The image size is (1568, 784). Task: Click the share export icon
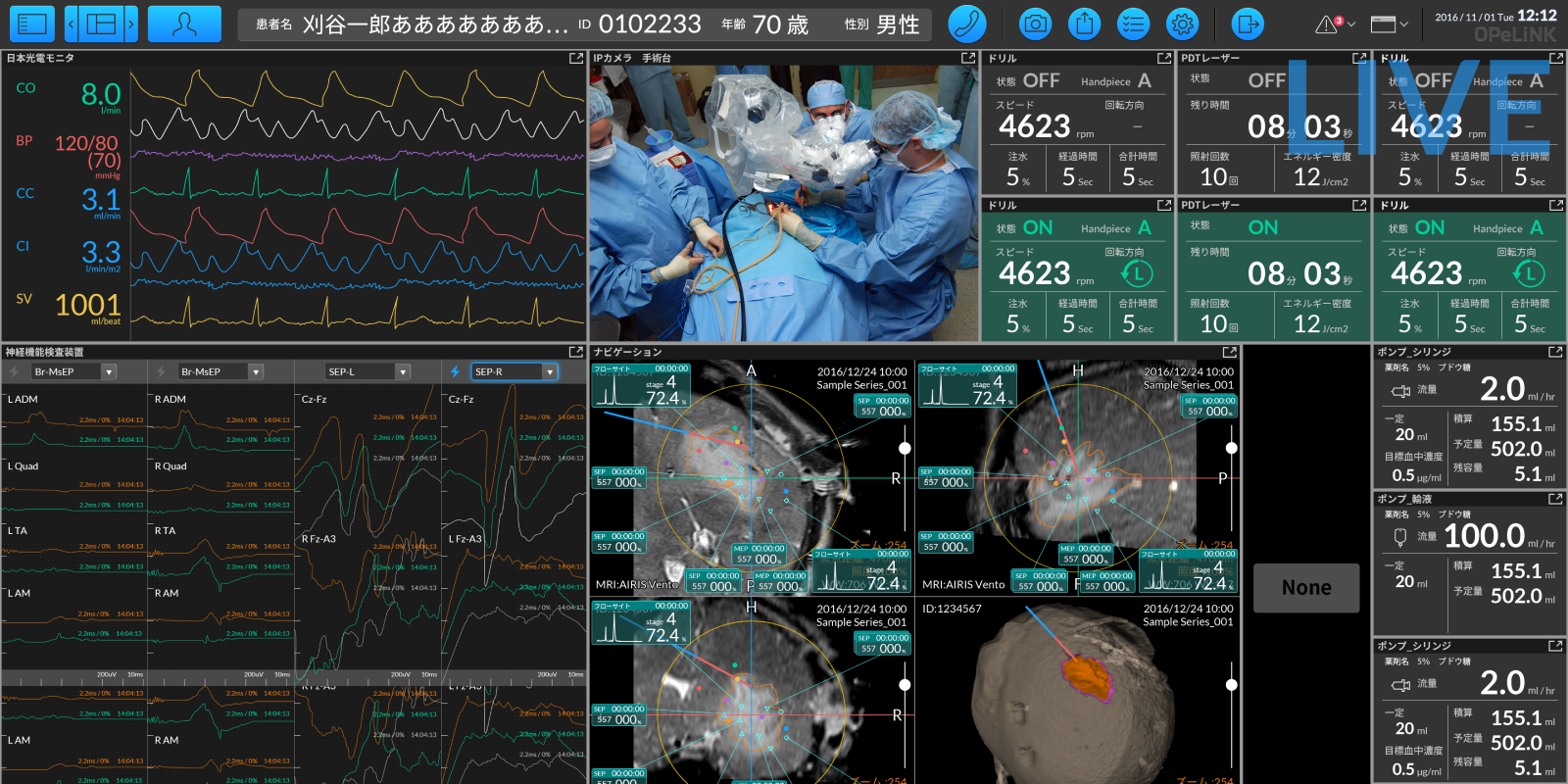pos(1084,24)
